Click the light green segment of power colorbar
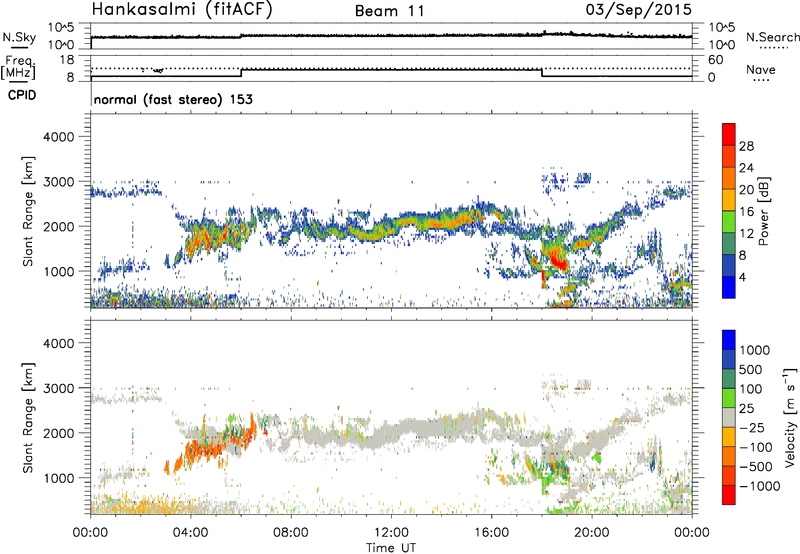This screenshot has width=800, height=554. tap(729, 222)
